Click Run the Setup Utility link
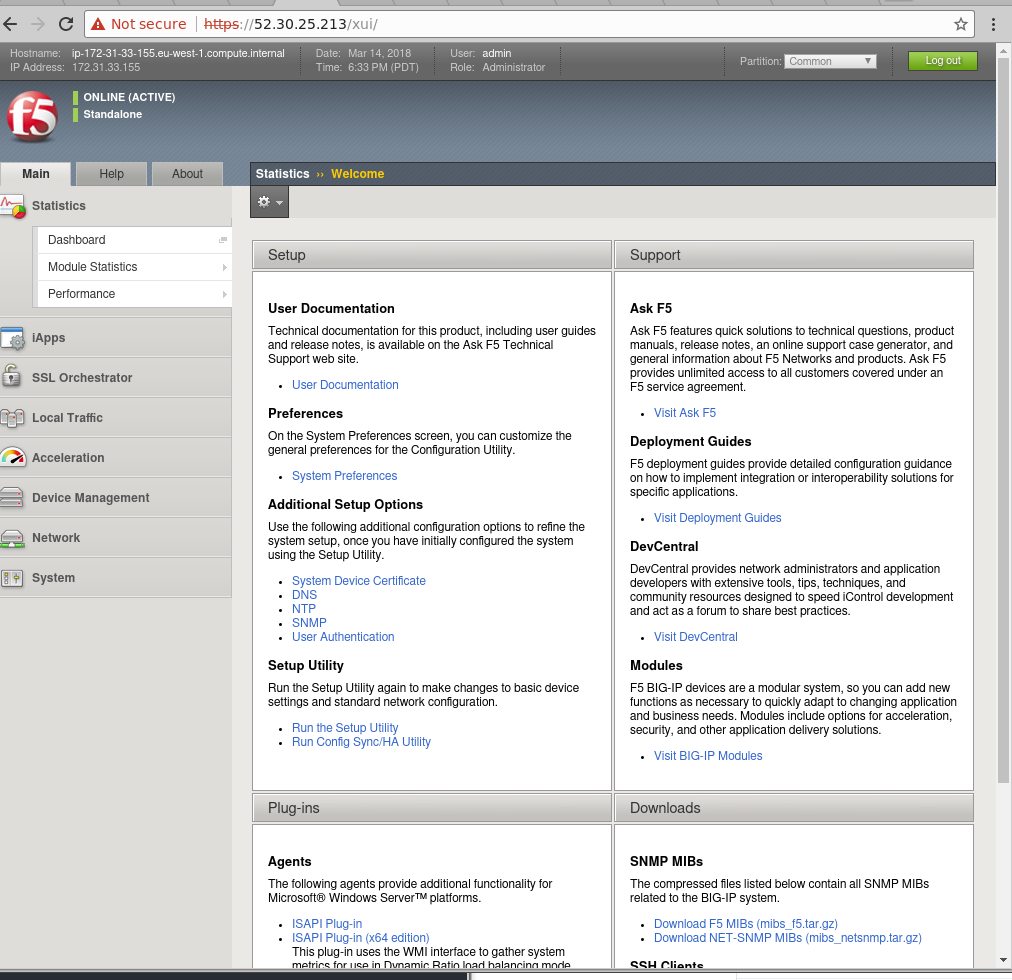This screenshot has width=1012, height=980. click(345, 728)
